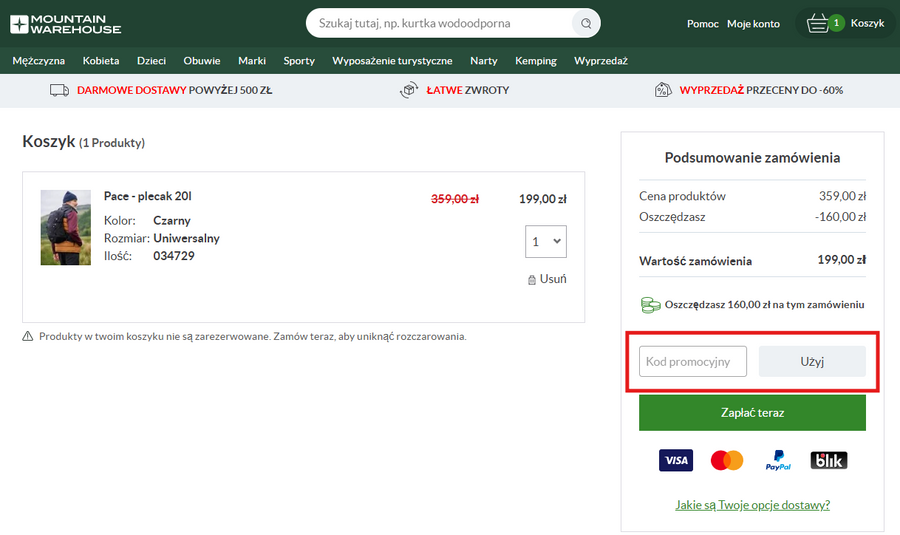Click the easy returns box icon
This screenshot has width=900, height=535.
coord(408,90)
